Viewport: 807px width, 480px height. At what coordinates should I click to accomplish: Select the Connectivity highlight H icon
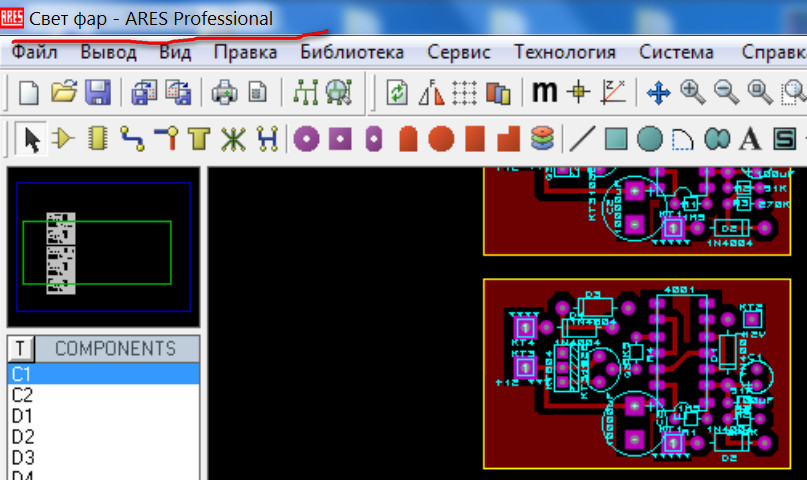(x=268, y=139)
